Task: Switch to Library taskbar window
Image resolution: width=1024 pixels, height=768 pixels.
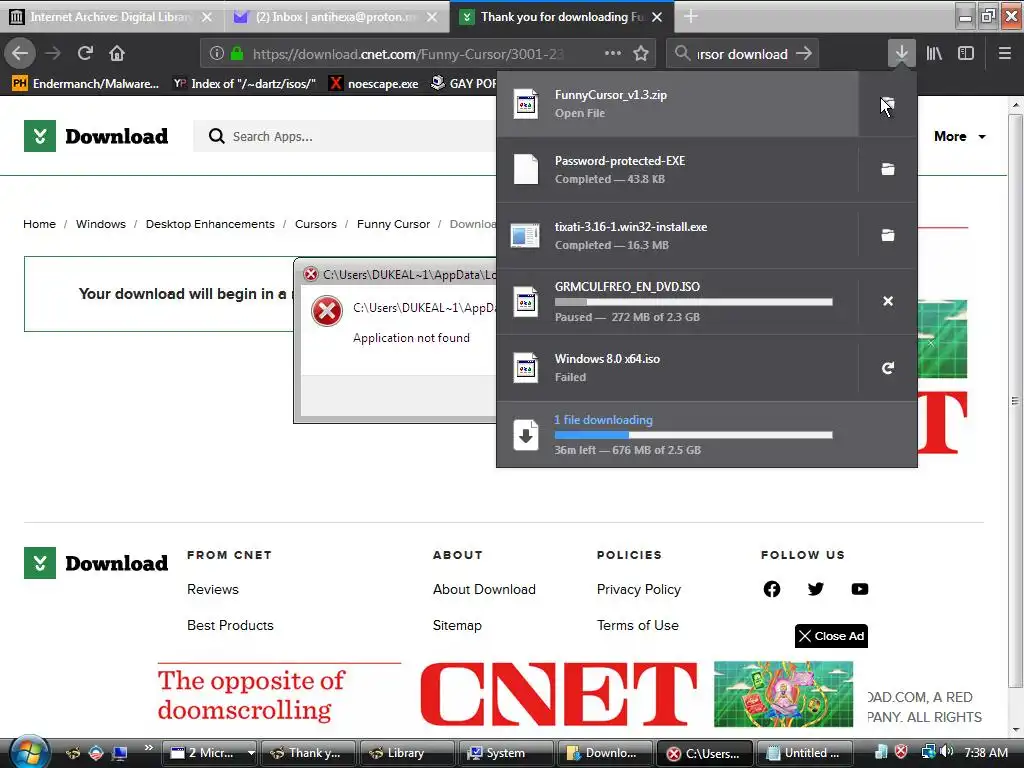Action: pyautogui.click(x=406, y=753)
